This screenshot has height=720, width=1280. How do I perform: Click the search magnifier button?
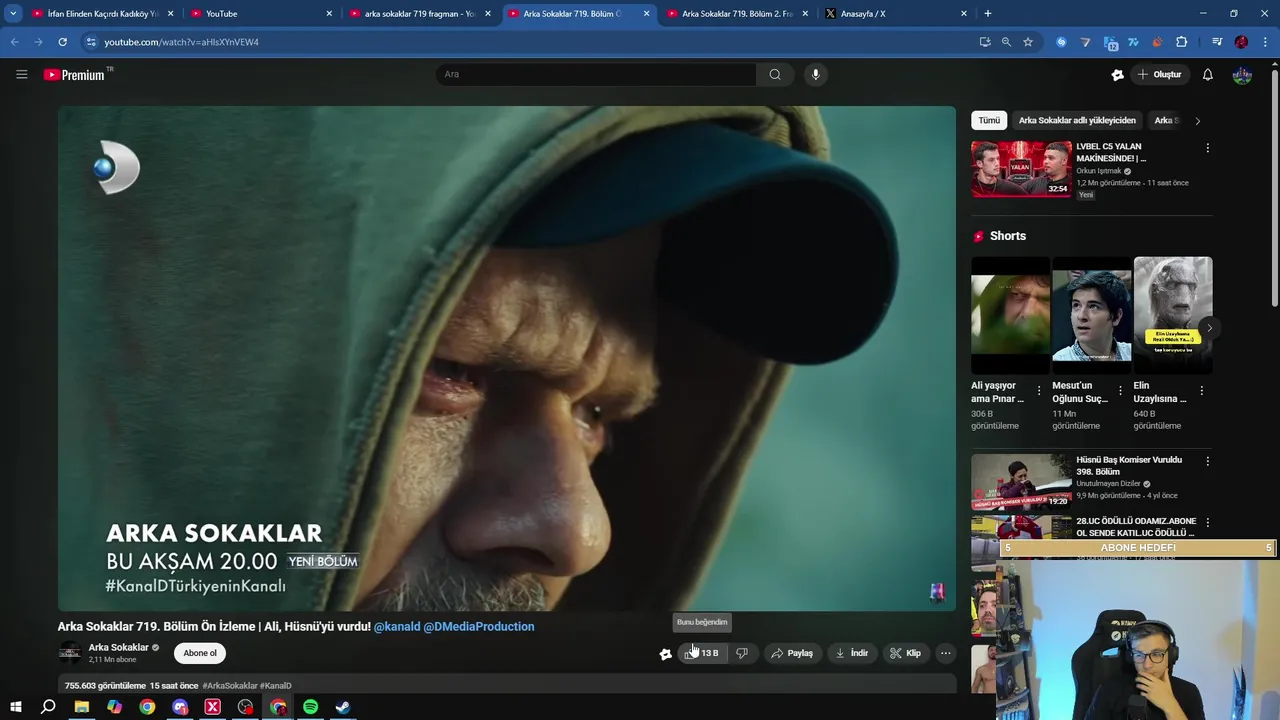point(775,74)
